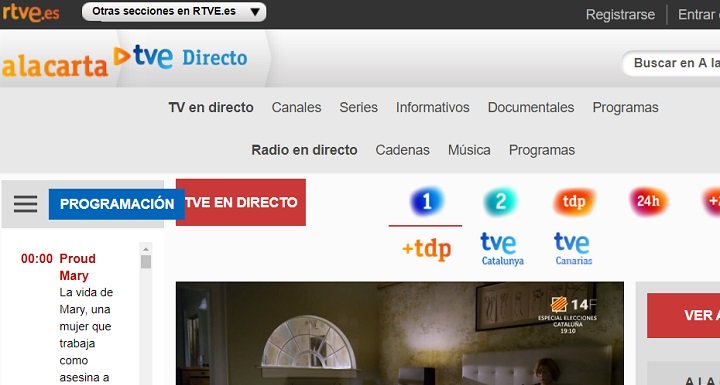This screenshot has width=720, height=385.
Task: Go to Series section
Action: 358,107
